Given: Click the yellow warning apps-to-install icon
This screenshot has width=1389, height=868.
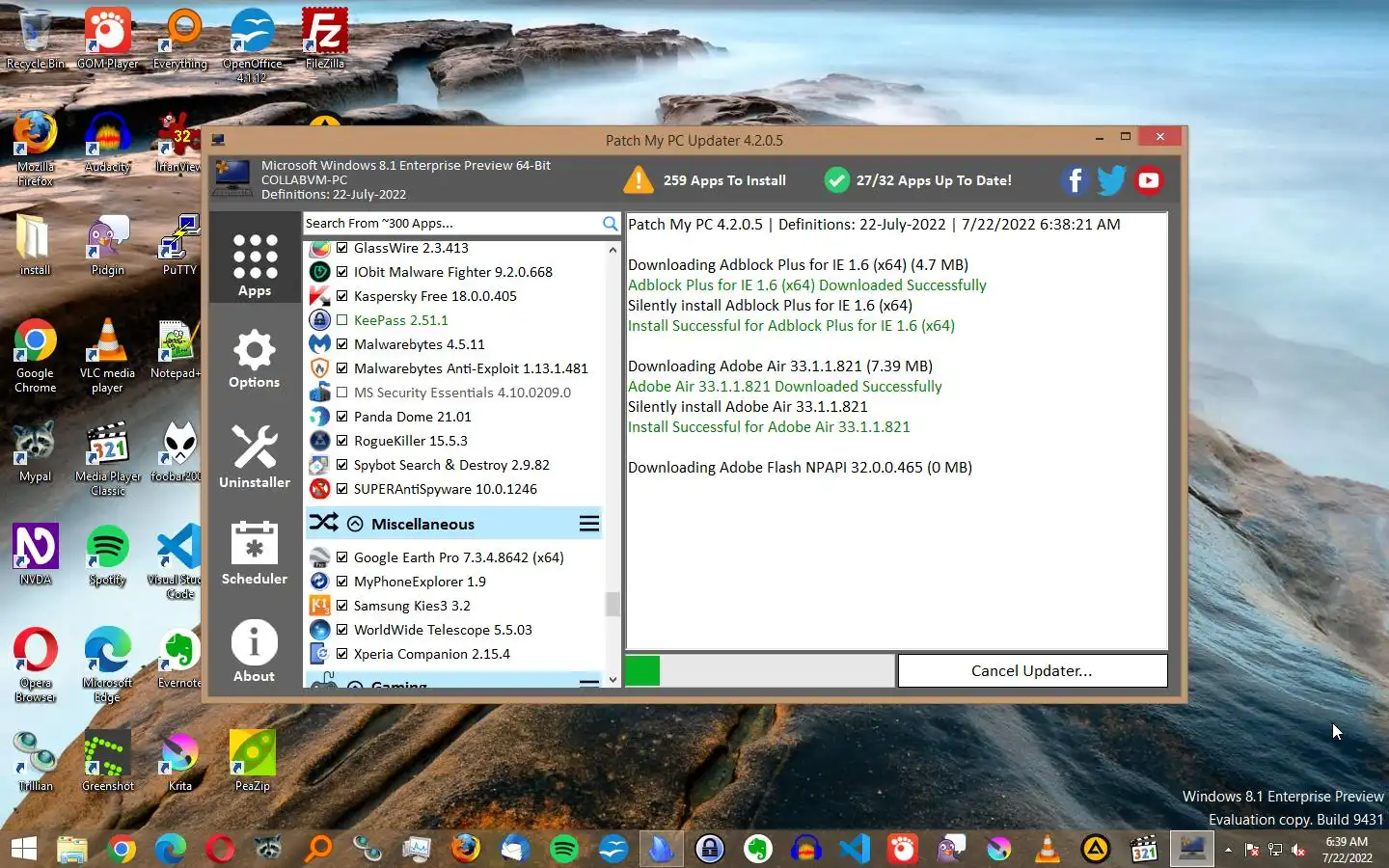Looking at the screenshot, I should tap(638, 180).
